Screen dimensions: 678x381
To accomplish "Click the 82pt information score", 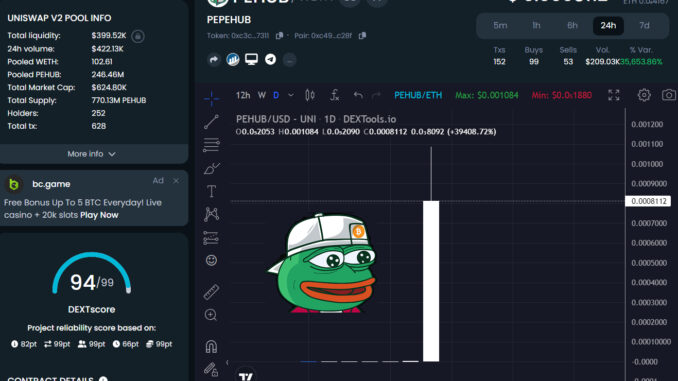I will click(x=24, y=344).
